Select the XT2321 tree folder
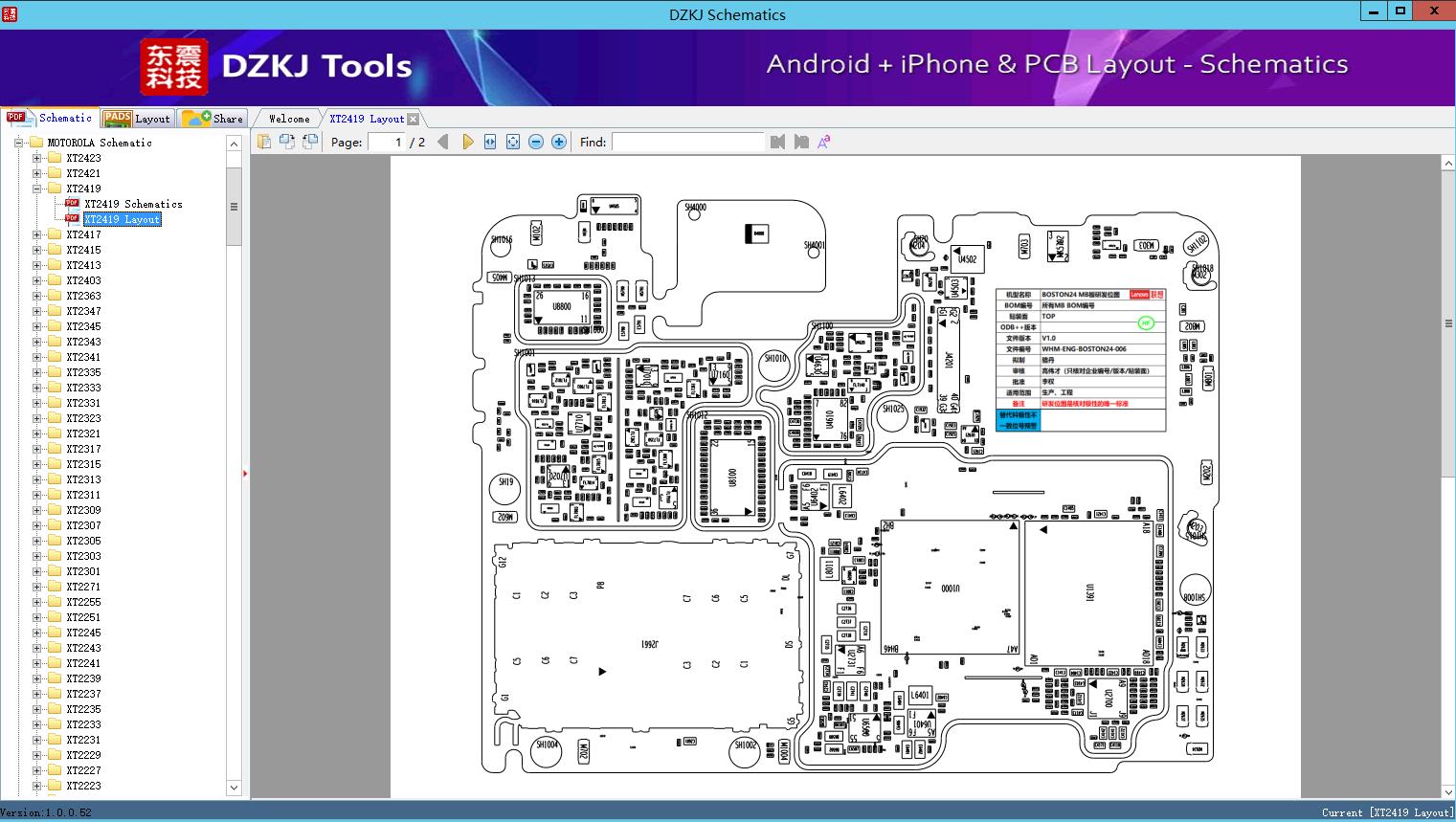 click(83, 433)
